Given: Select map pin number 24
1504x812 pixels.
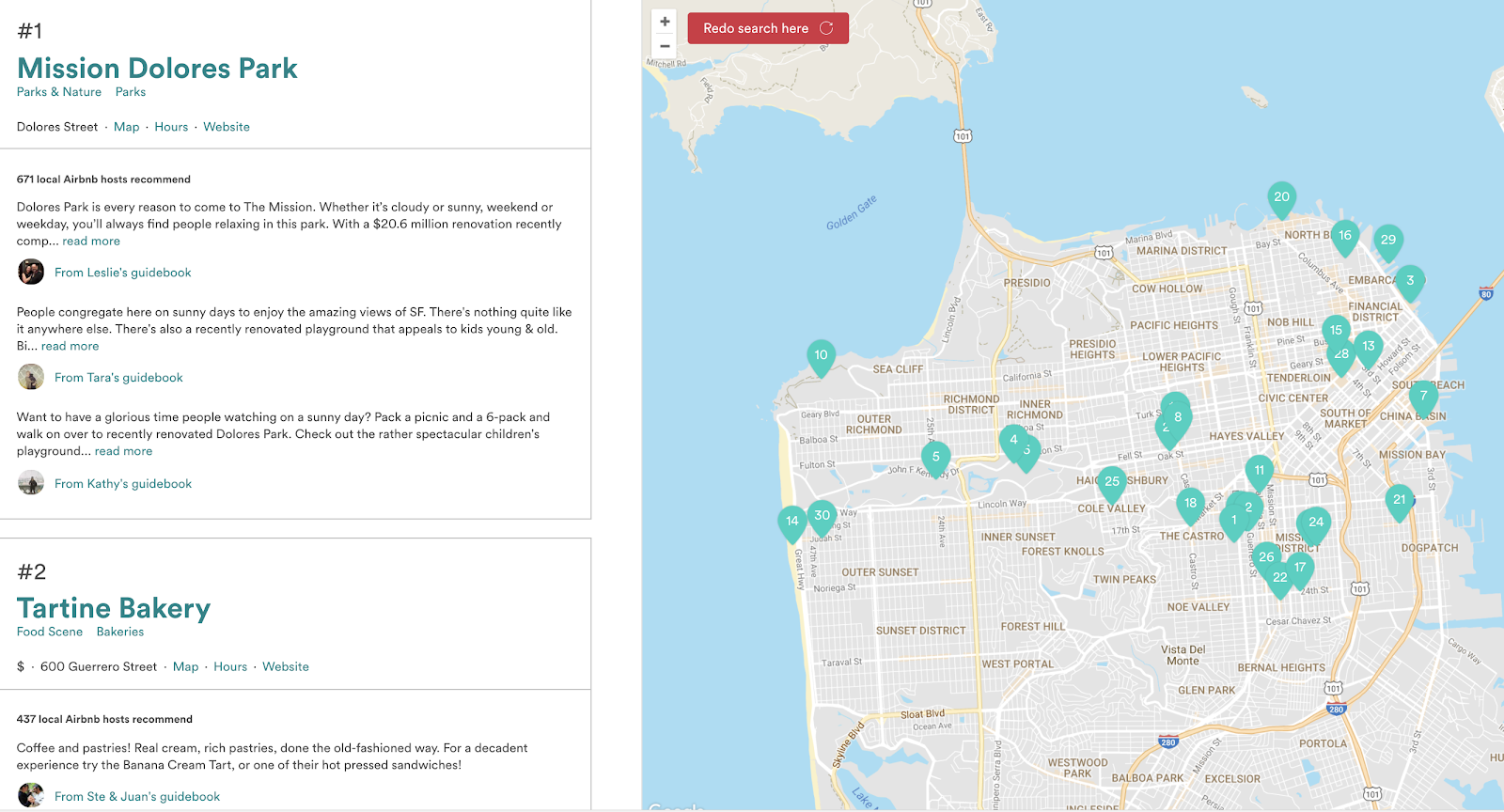Looking at the screenshot, I should tap(1316, 524).
